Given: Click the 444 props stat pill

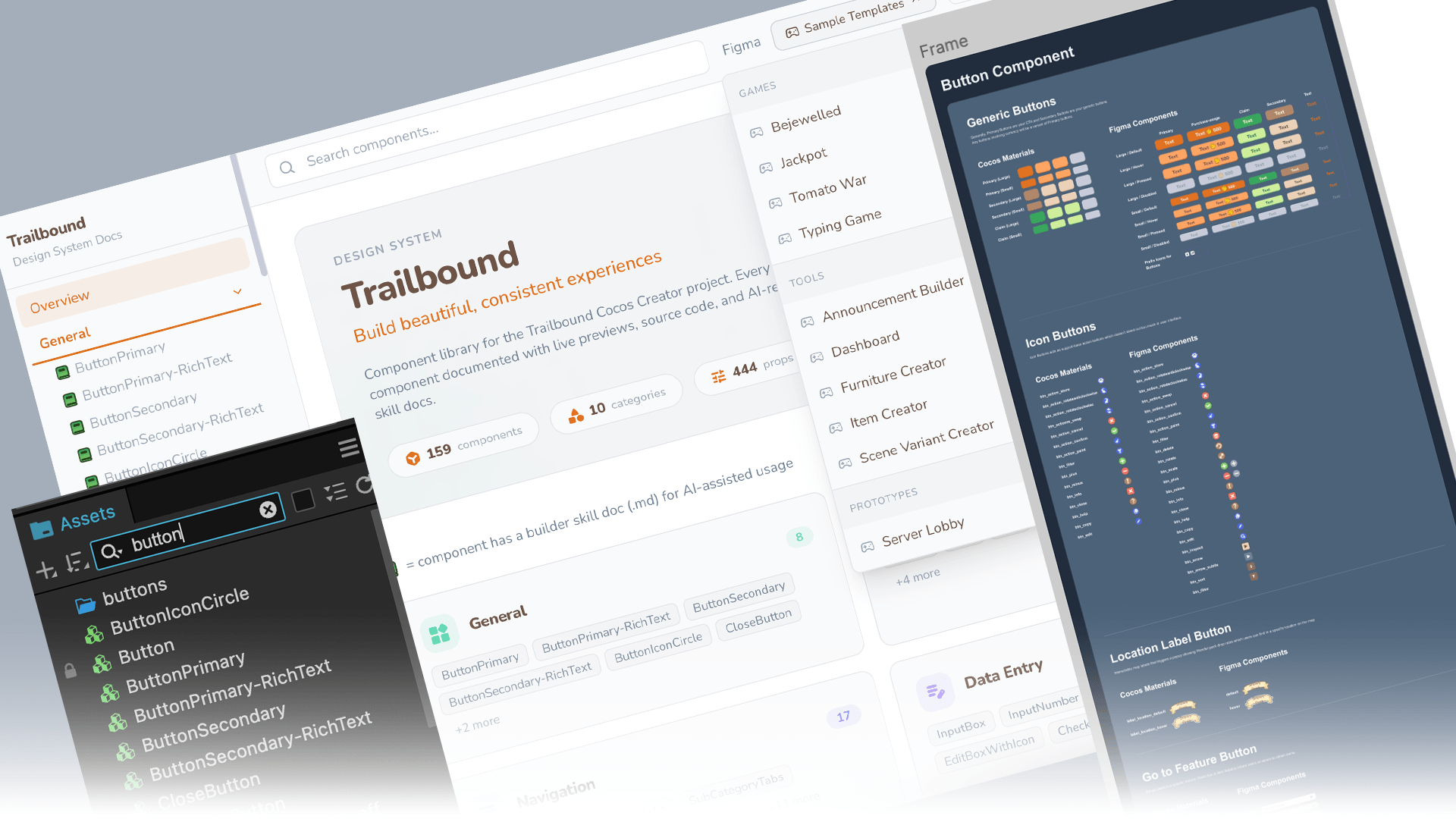Looking at the screenshot, I should pos(751,367).
